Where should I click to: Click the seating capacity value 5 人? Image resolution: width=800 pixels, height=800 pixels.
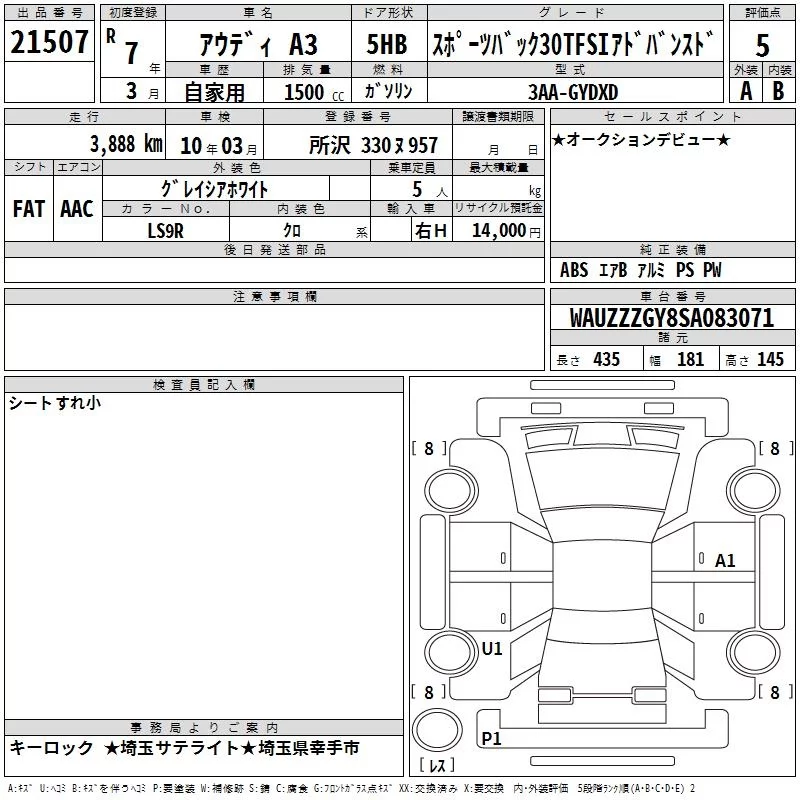429,190
